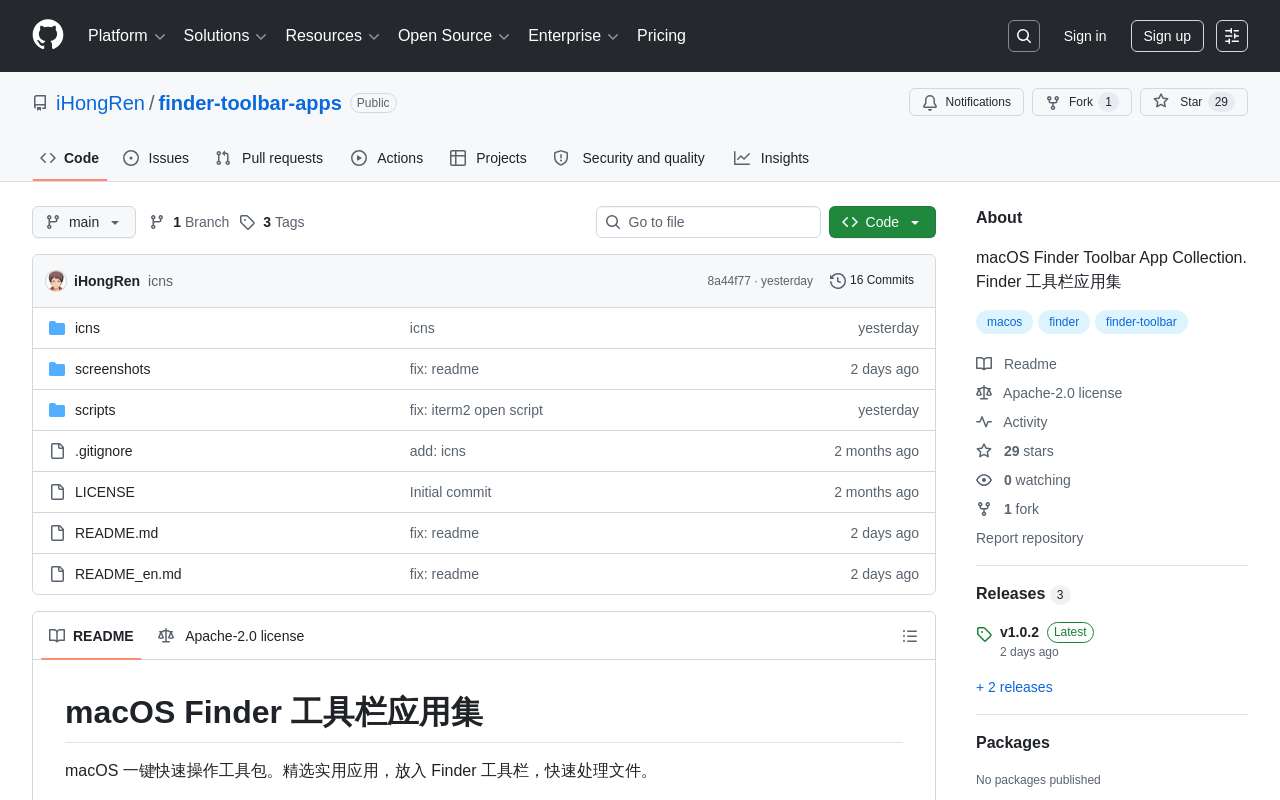Expand the Platform menu

(x=126, y=36)
